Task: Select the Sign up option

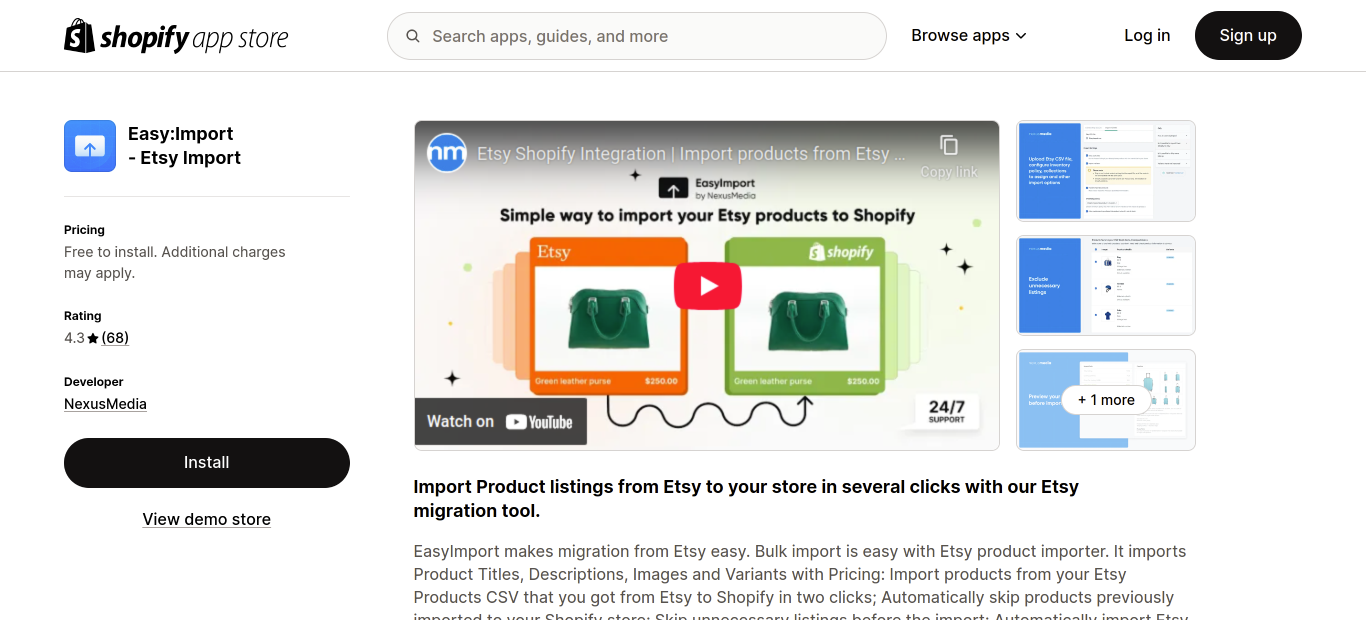Action: pos(1248,35)
